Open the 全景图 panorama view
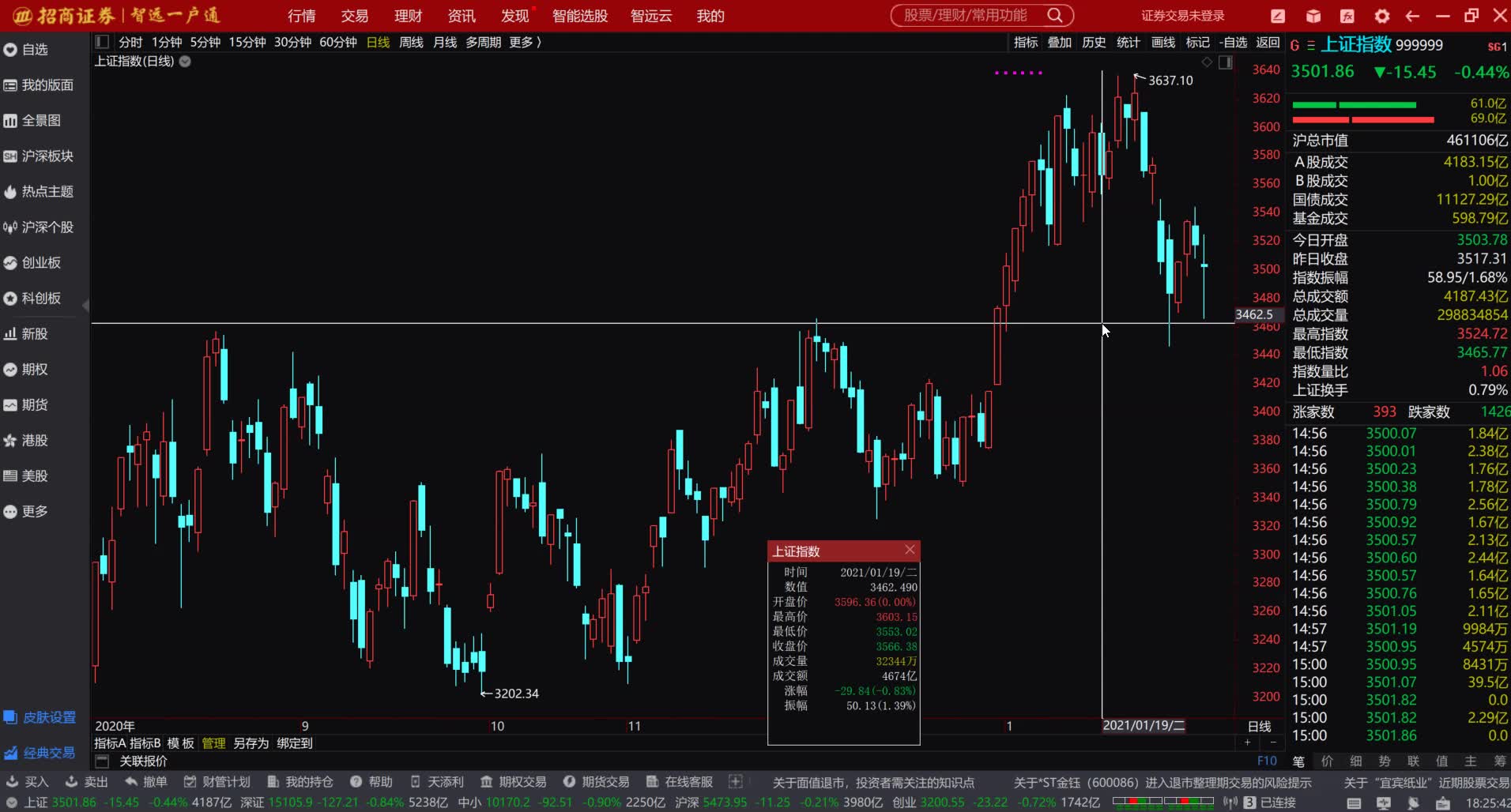The height and width of the screenshot is (812, 1511). pyautogui.click(x=32, y=121)
